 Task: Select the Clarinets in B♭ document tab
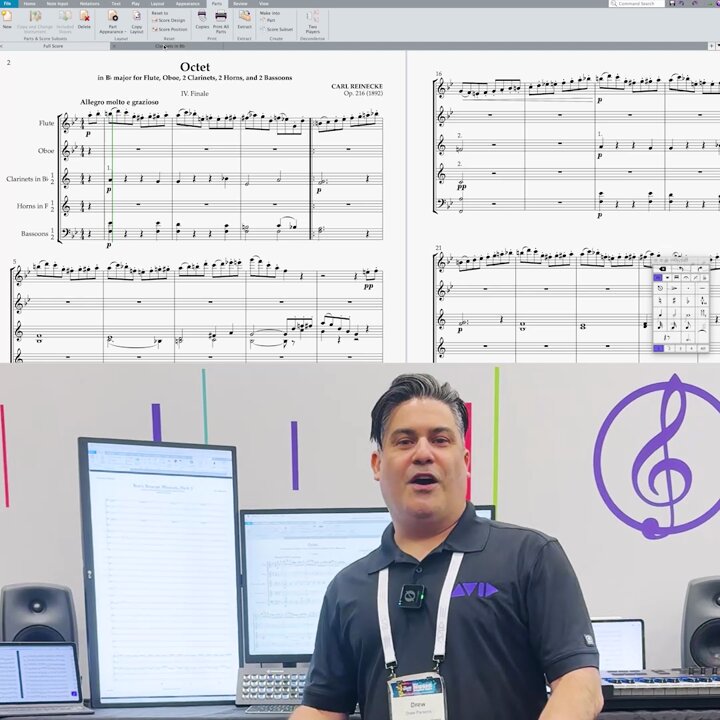coord(170,46)
